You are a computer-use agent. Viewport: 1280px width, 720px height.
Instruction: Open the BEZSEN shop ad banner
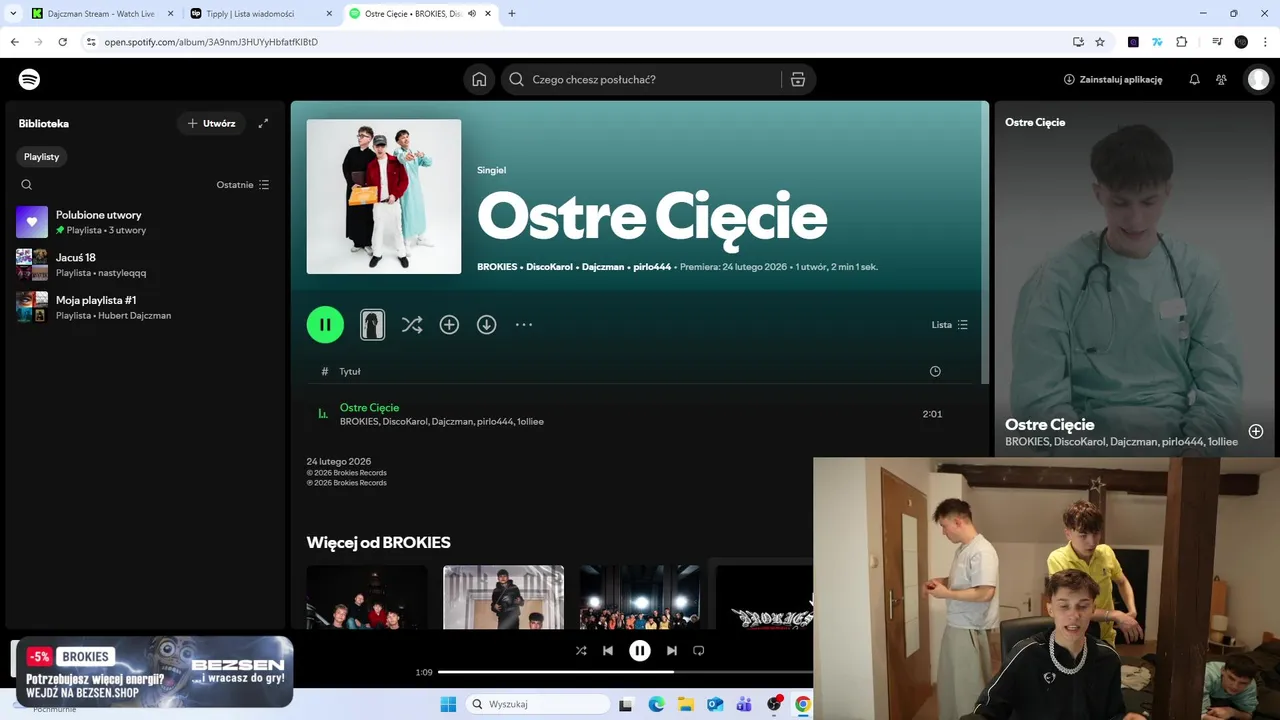155,672
